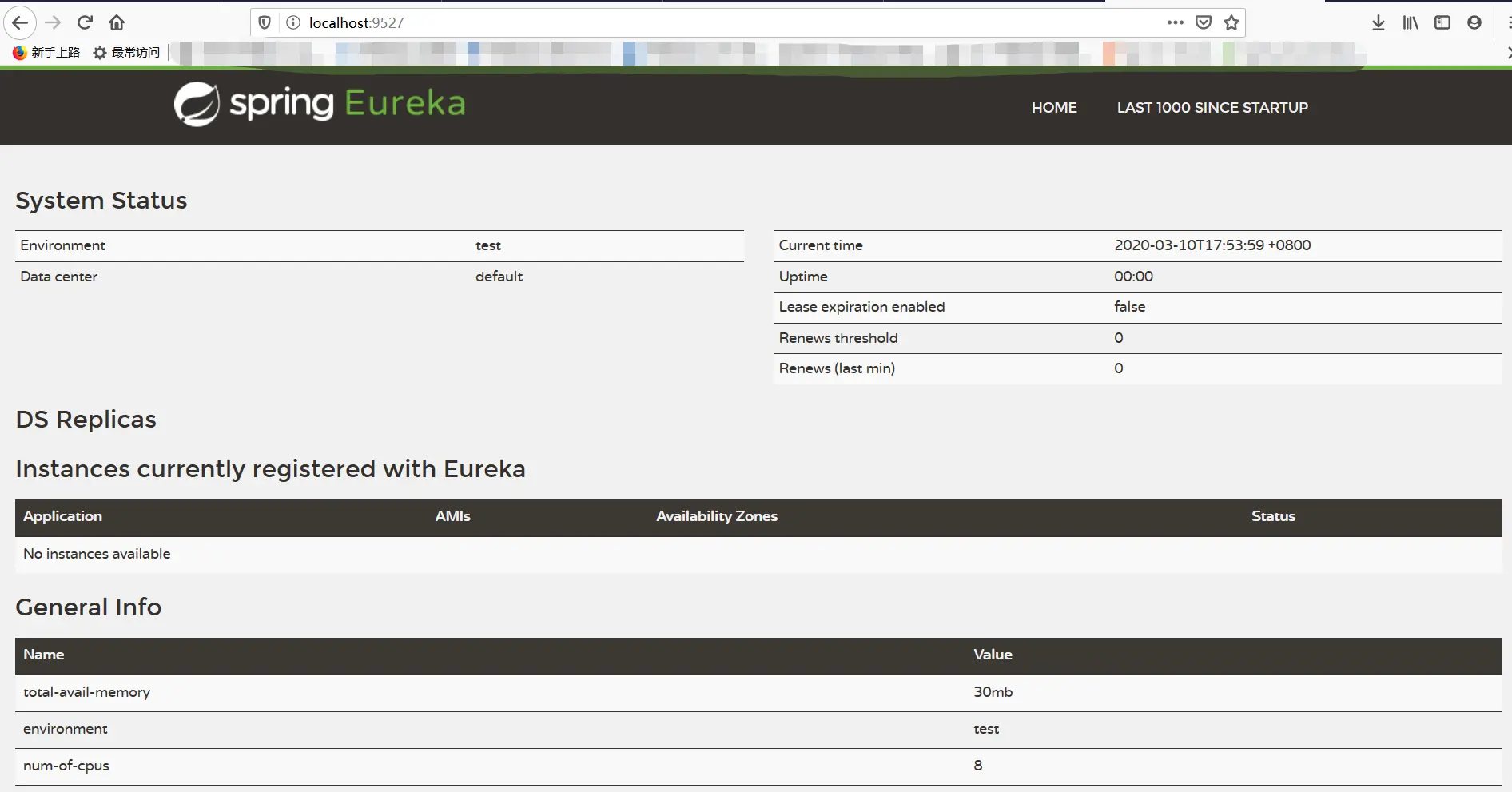Open the 最常访问 bookmarks folder
The image size is (1512, 792).
point(126,52)
